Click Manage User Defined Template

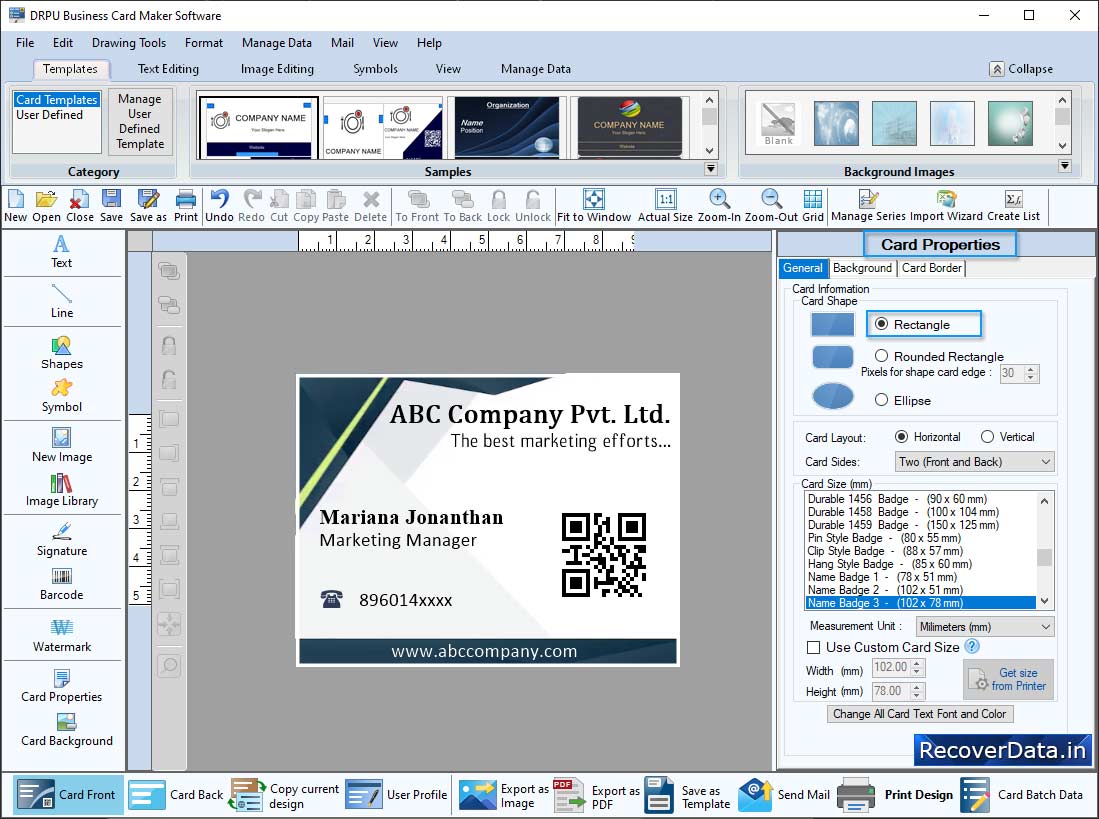tap(140, 121)
